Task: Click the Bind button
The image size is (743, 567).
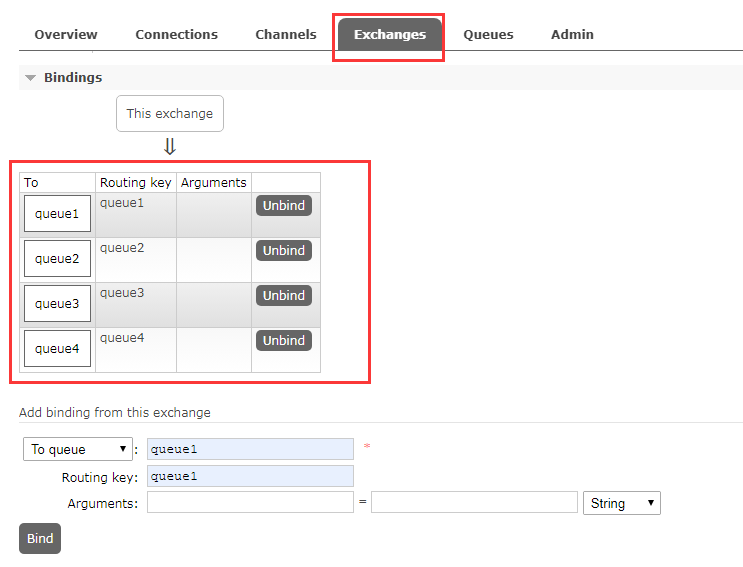Action: [40, 539]
